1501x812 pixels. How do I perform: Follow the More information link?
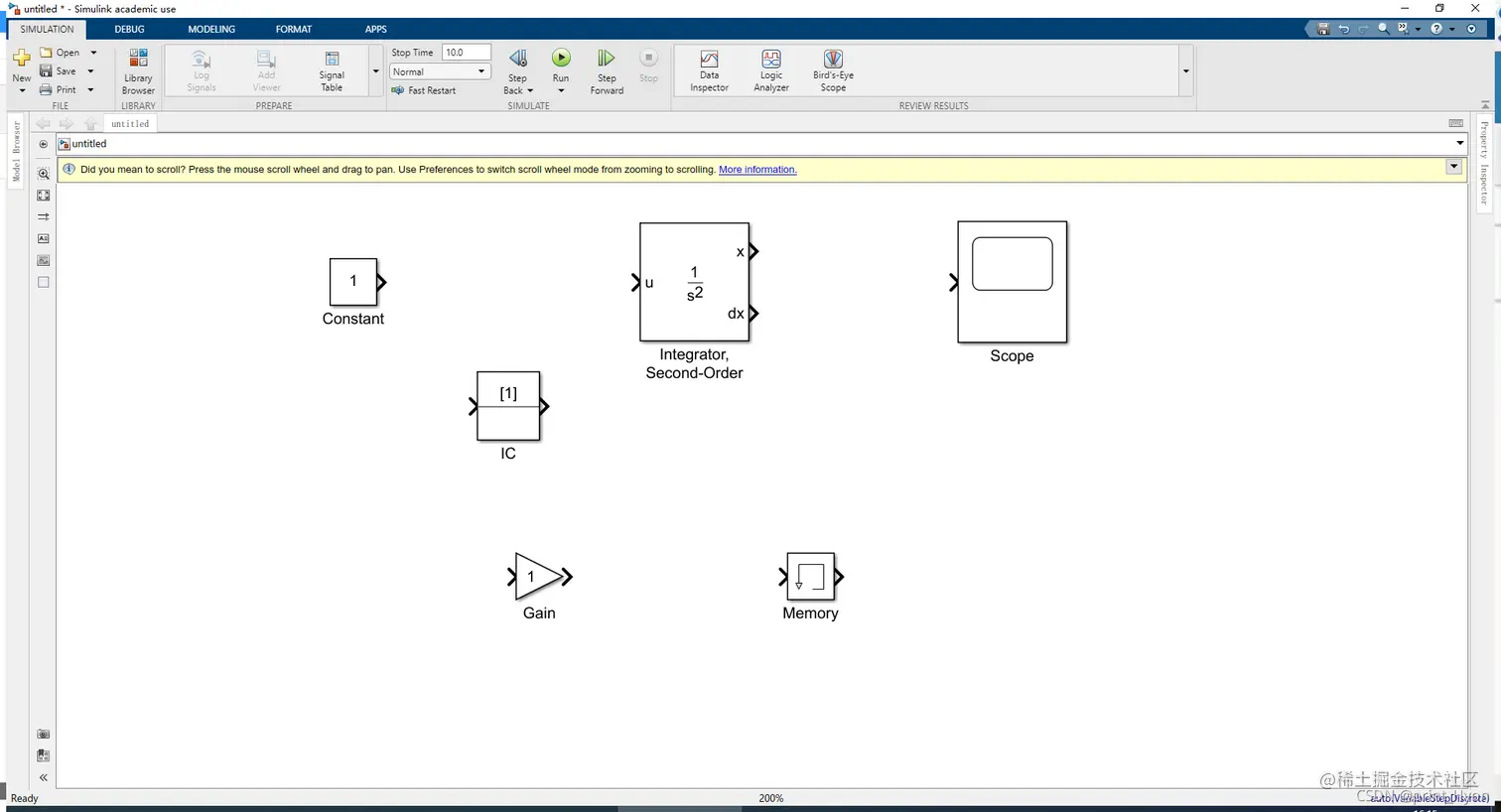coord(757,170)
